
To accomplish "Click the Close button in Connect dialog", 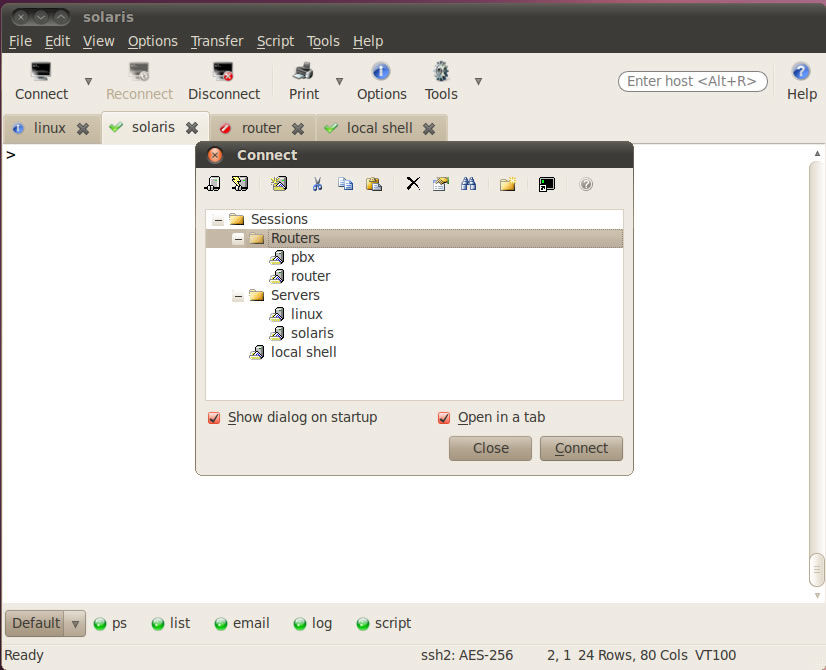I will 490,448.
